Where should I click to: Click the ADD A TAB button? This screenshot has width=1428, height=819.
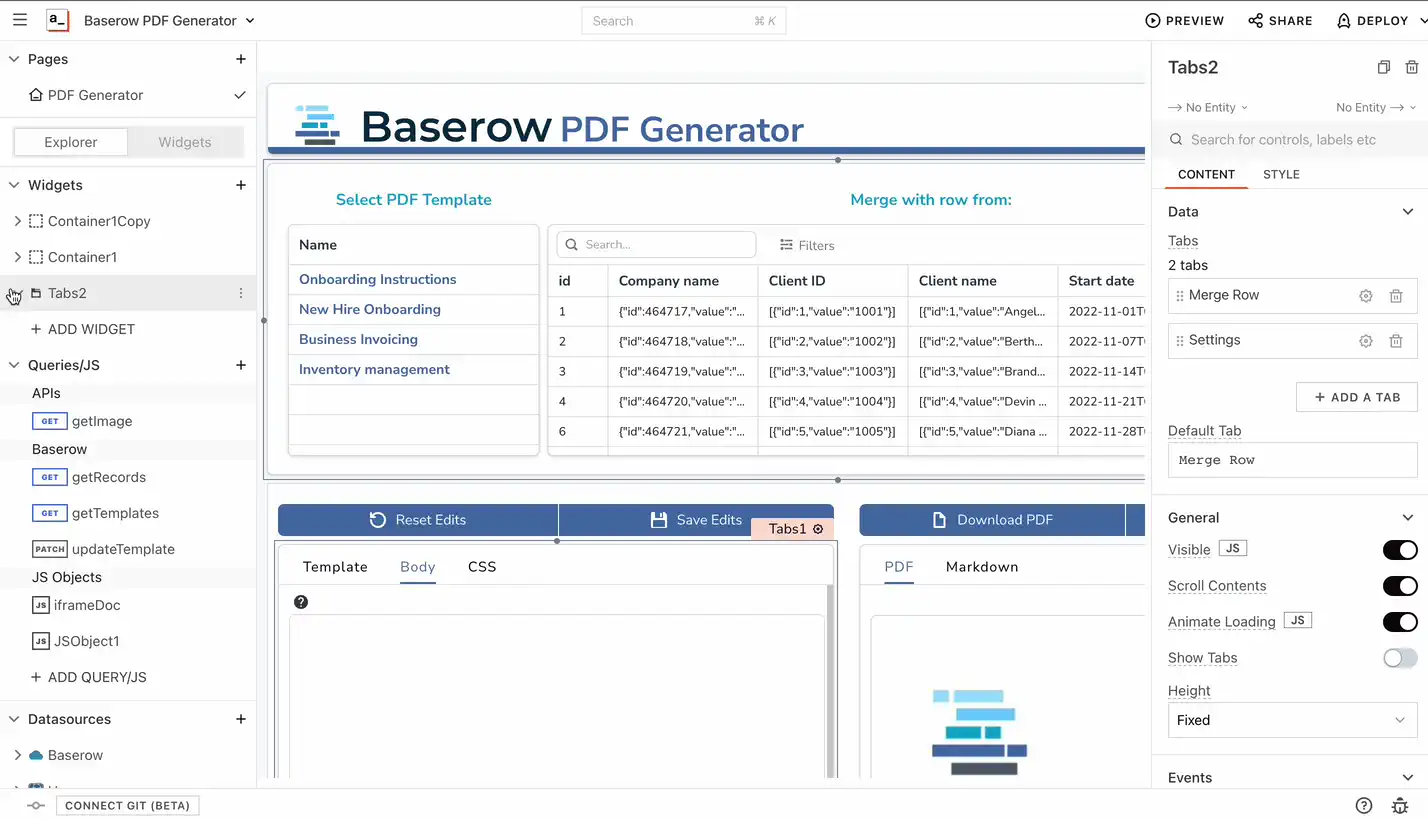[x=1356, y=397]
